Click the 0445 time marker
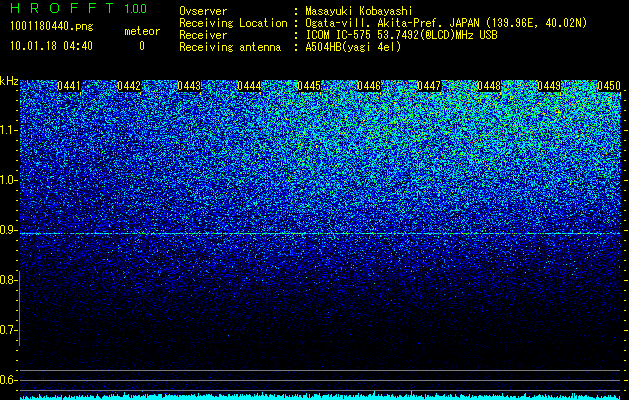629x400 pixels. click(x=309, y=86)
